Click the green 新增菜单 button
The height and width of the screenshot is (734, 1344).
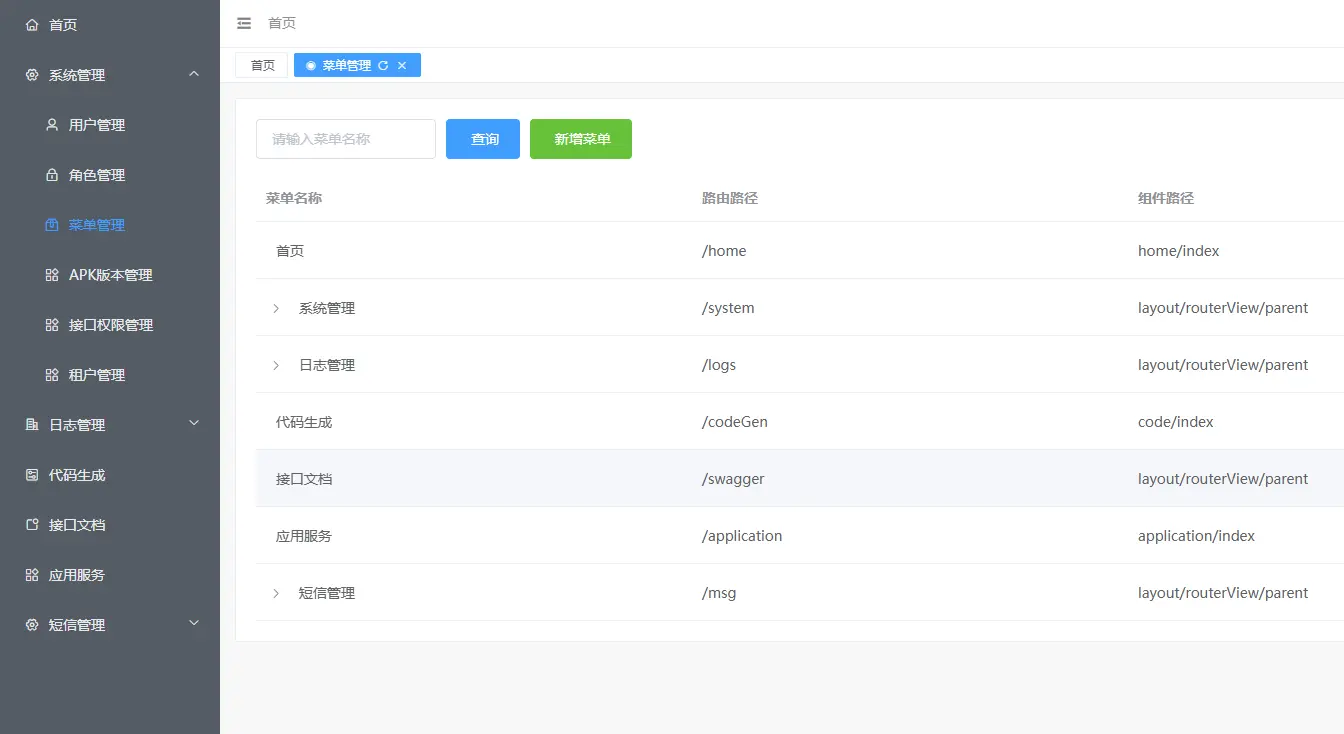tap(580, 139)
